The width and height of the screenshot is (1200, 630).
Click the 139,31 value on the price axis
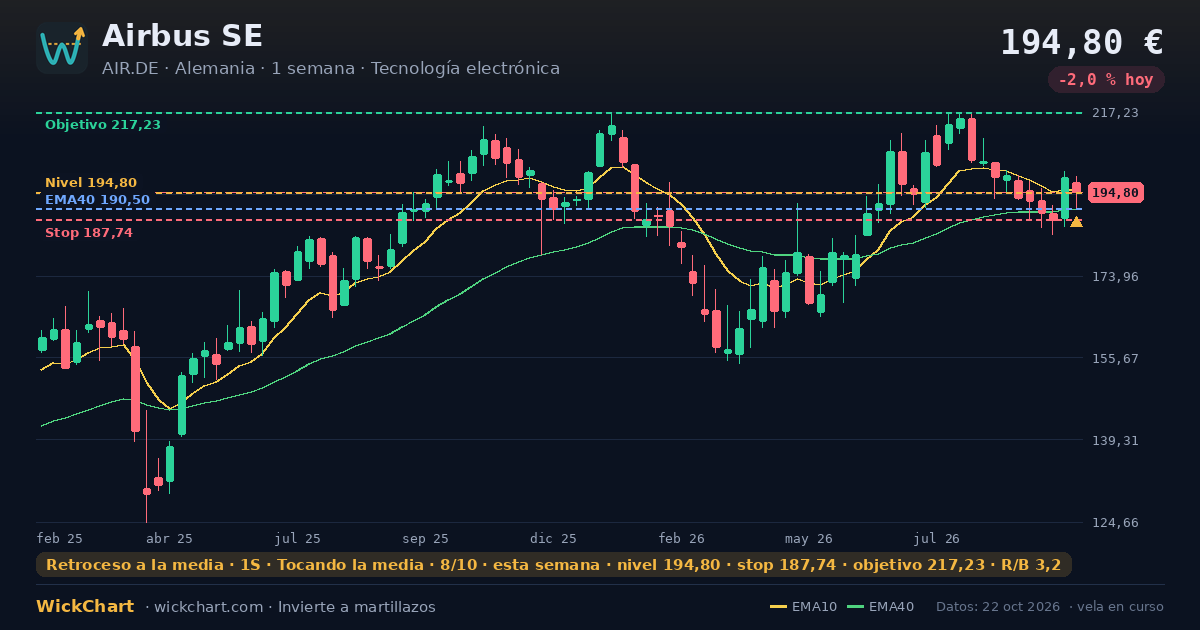[x=1114, y=440]
